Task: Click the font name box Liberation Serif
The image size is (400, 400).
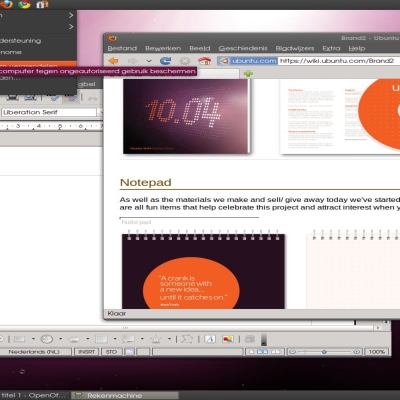Action: pos(49,112)
